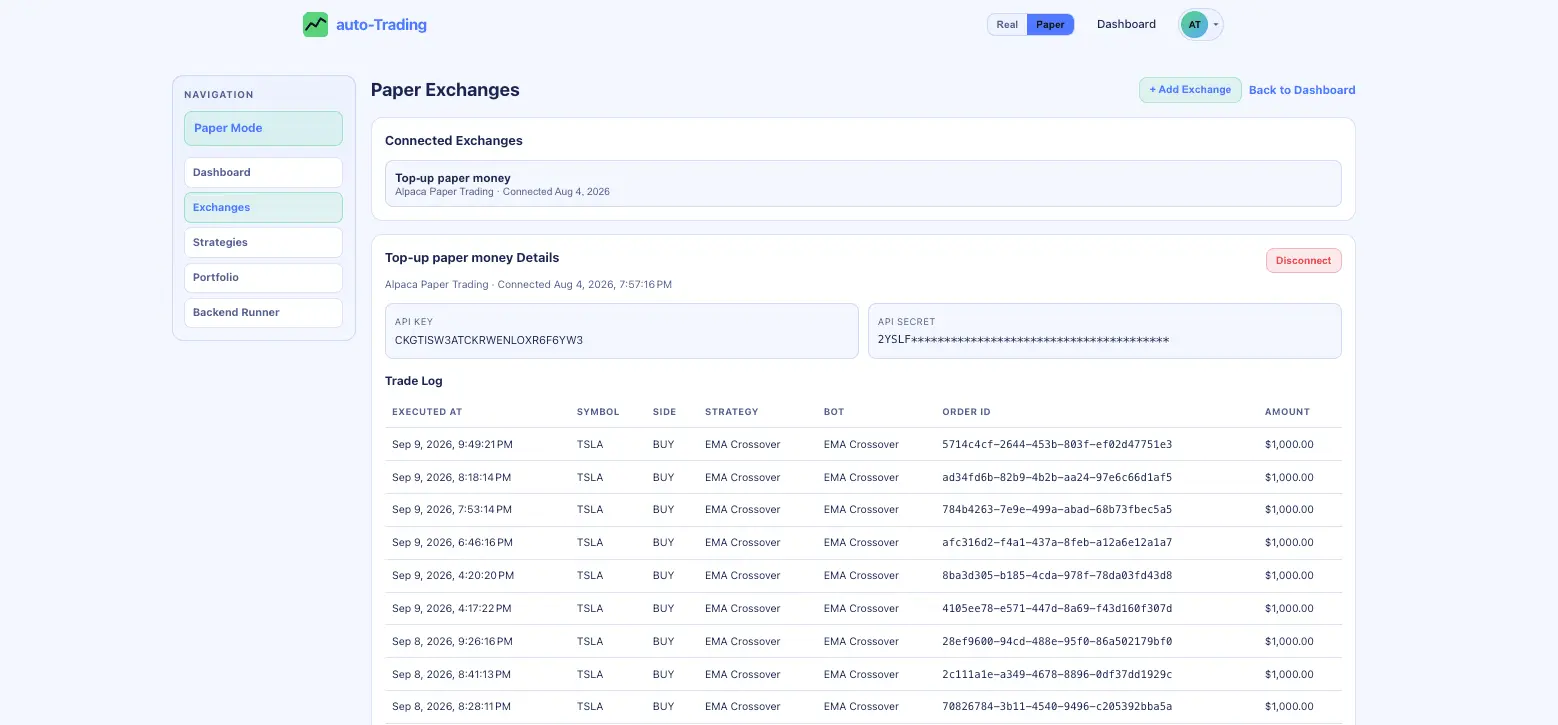Click the Sep 8, 2026, 8:41:13 PM timestamp
1558x725 pixels.
pos(452,674)
